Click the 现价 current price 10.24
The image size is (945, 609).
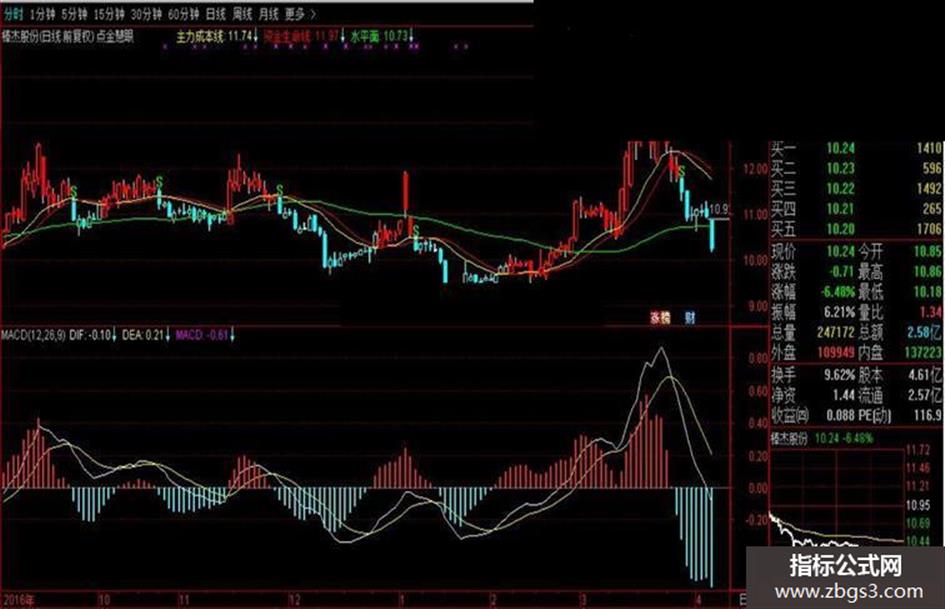(x=840, y=251)
